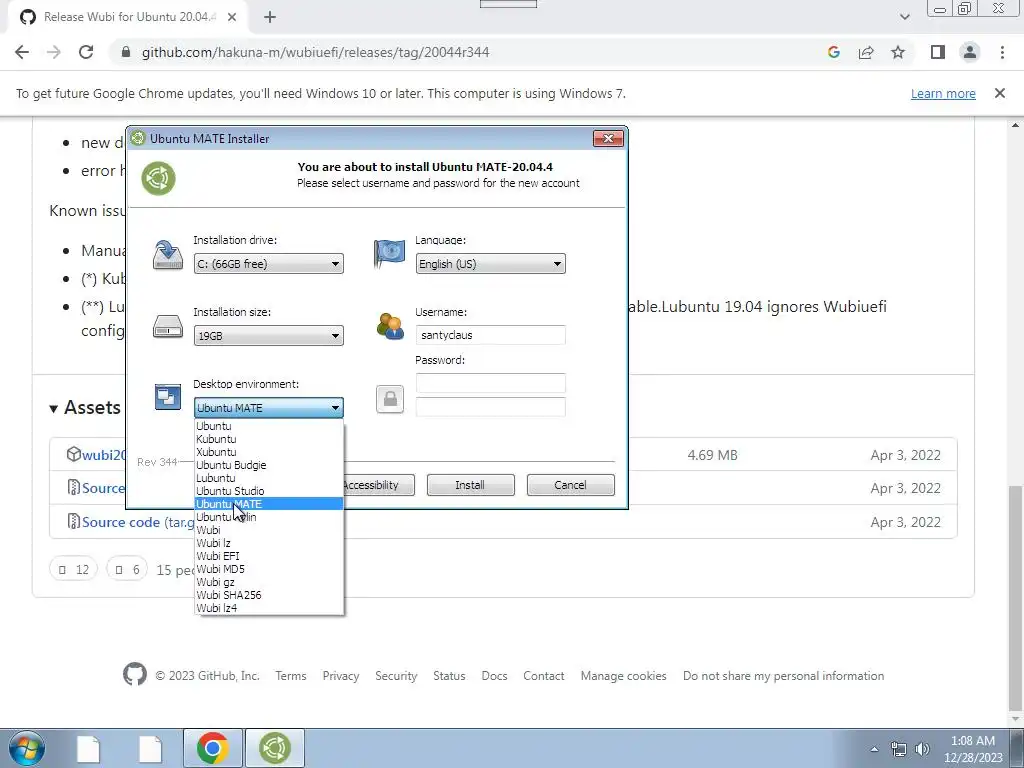Click the address bar URL
The height and width of the screenshot is (768, 1024).
tap(315, 52)
